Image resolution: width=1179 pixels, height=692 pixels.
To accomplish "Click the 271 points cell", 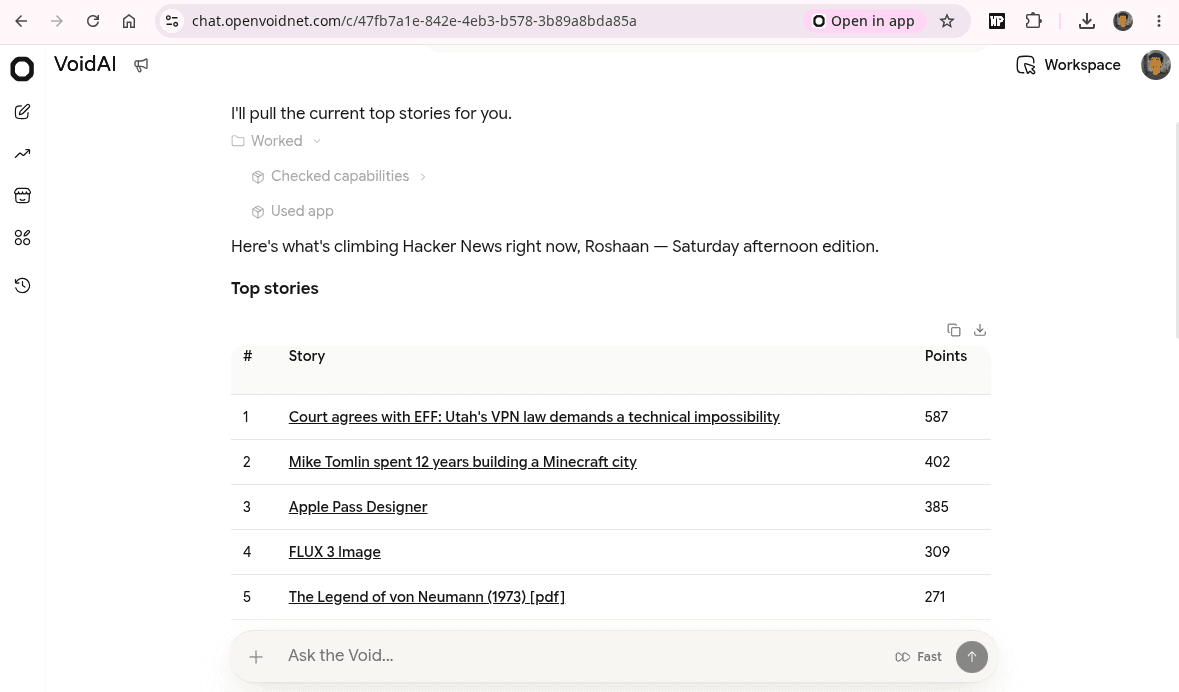I will (x=935, y=597).
